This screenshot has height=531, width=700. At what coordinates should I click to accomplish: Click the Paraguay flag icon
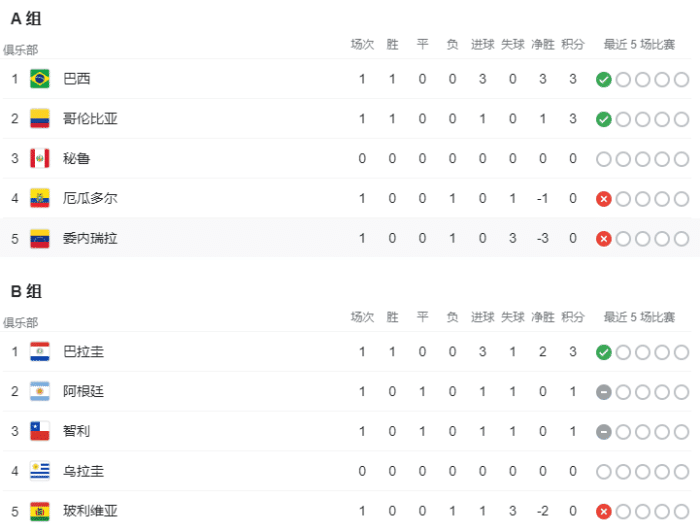click(40, 352)
